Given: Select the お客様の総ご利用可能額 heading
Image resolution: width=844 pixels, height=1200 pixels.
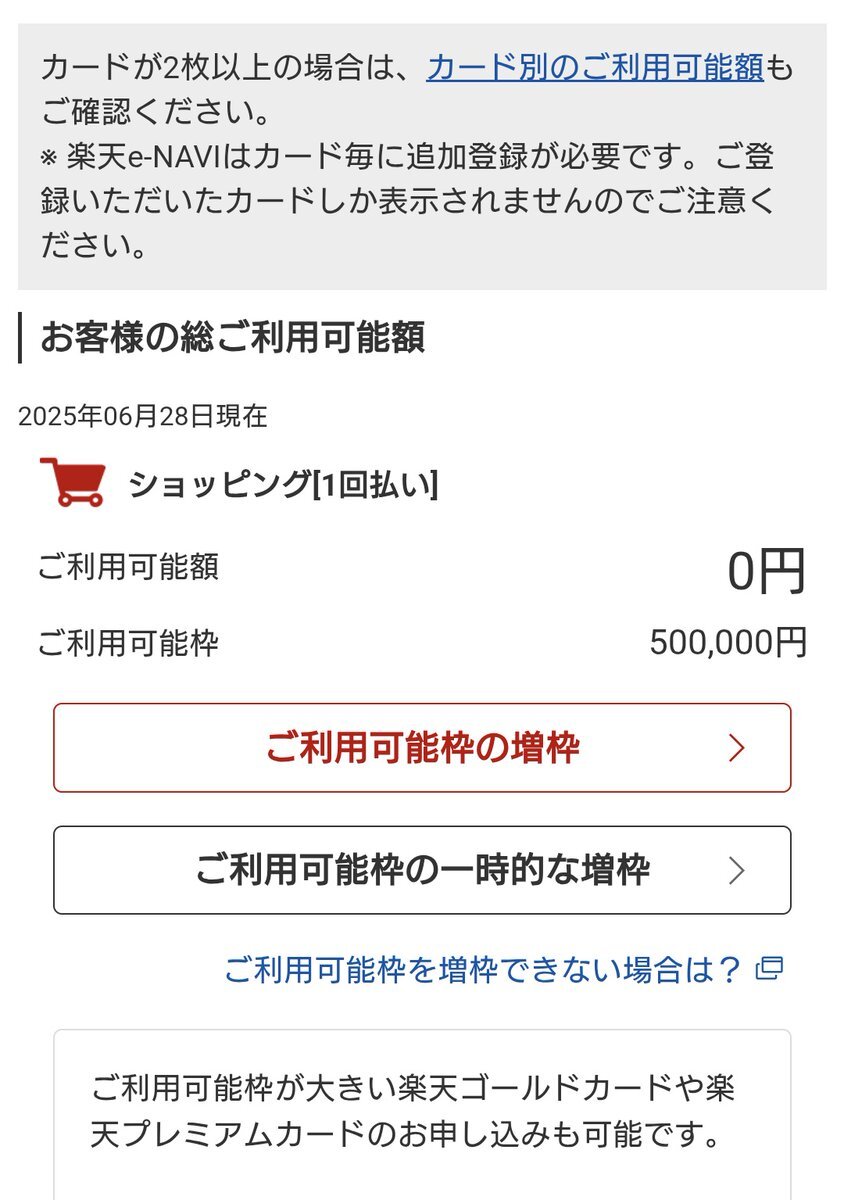Looking at the screenshot, I should [232, 338].
